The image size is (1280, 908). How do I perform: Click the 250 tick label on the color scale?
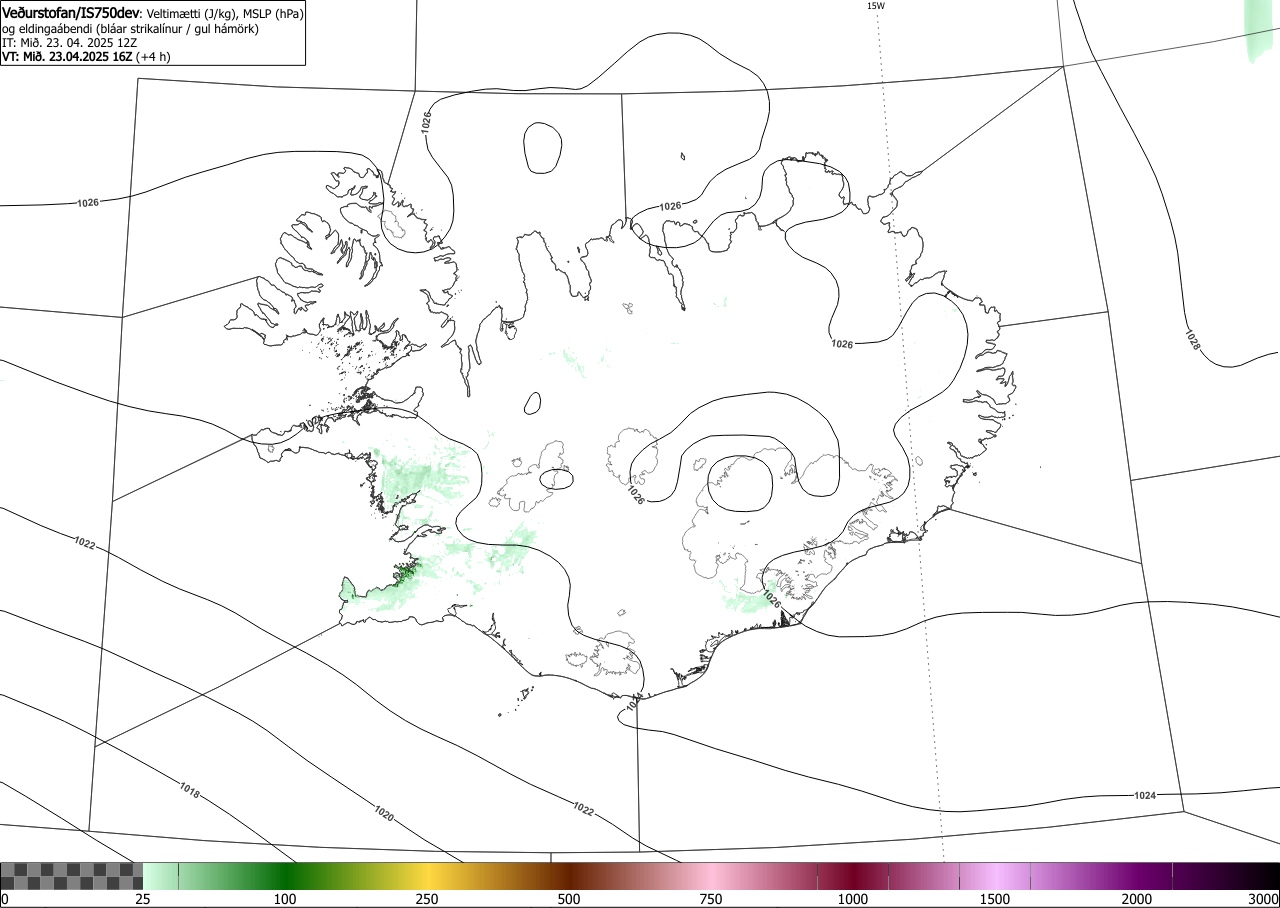pyautogui.click(x=427, y=899)
